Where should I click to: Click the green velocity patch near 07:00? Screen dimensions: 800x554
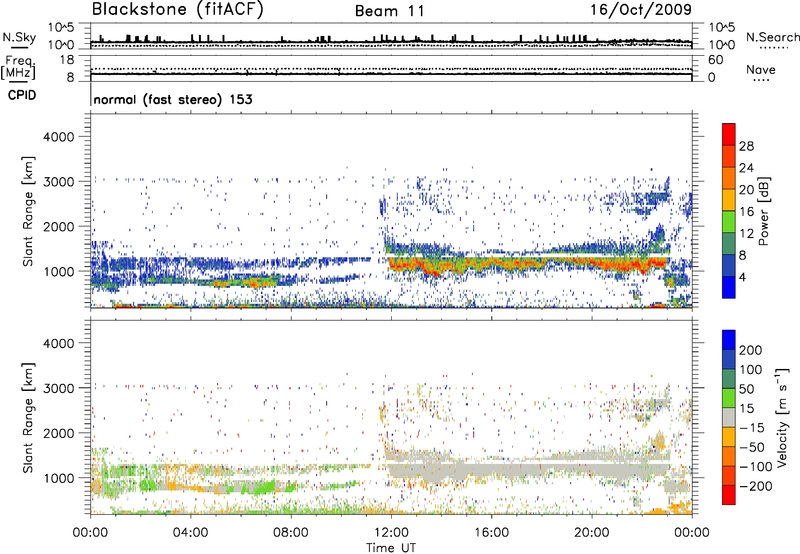click(x=263, y=486)
